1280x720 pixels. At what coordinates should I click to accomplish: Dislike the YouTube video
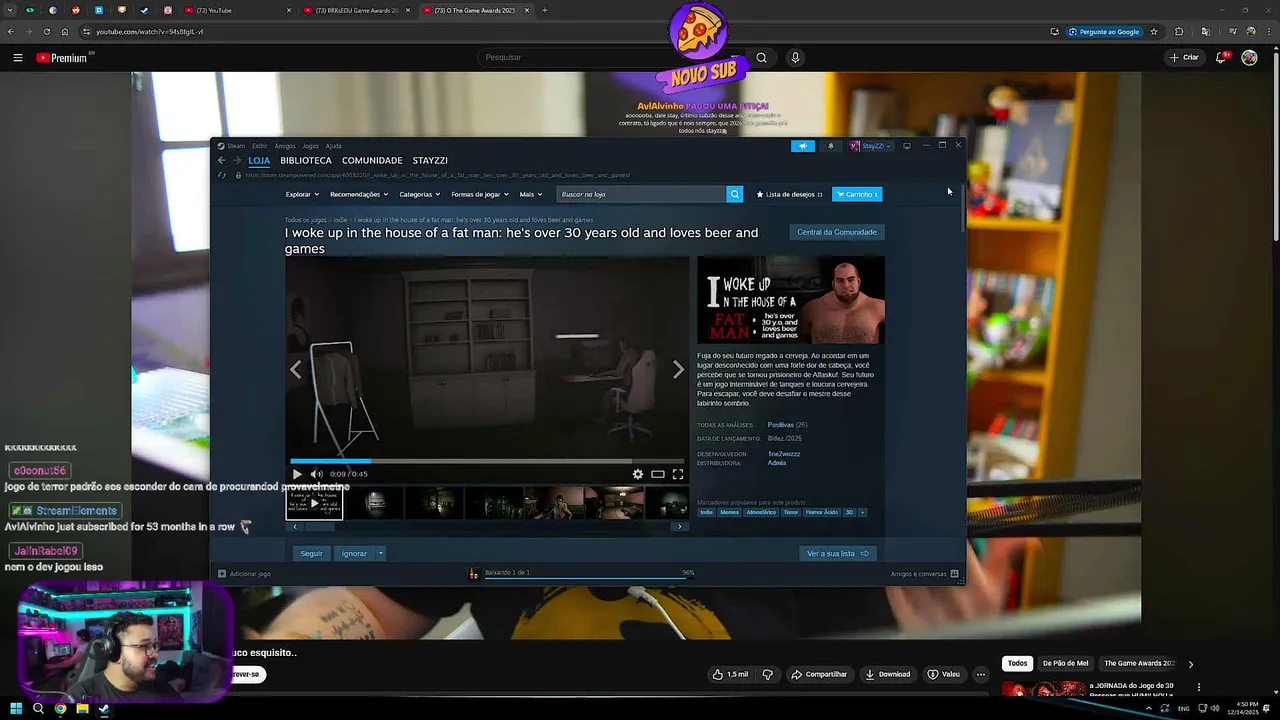coord(768,674)
